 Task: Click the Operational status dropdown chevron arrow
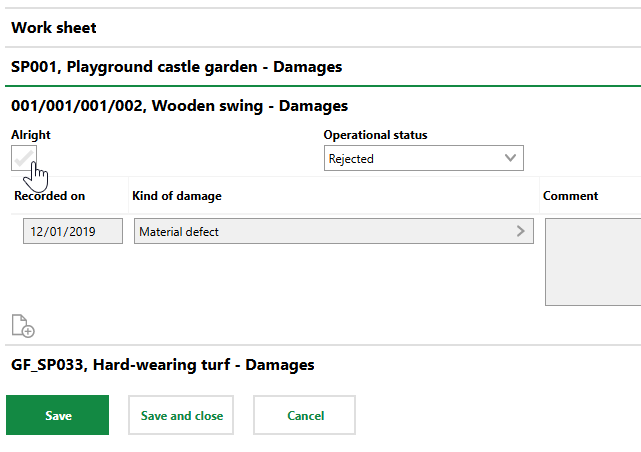coord(511,158)
